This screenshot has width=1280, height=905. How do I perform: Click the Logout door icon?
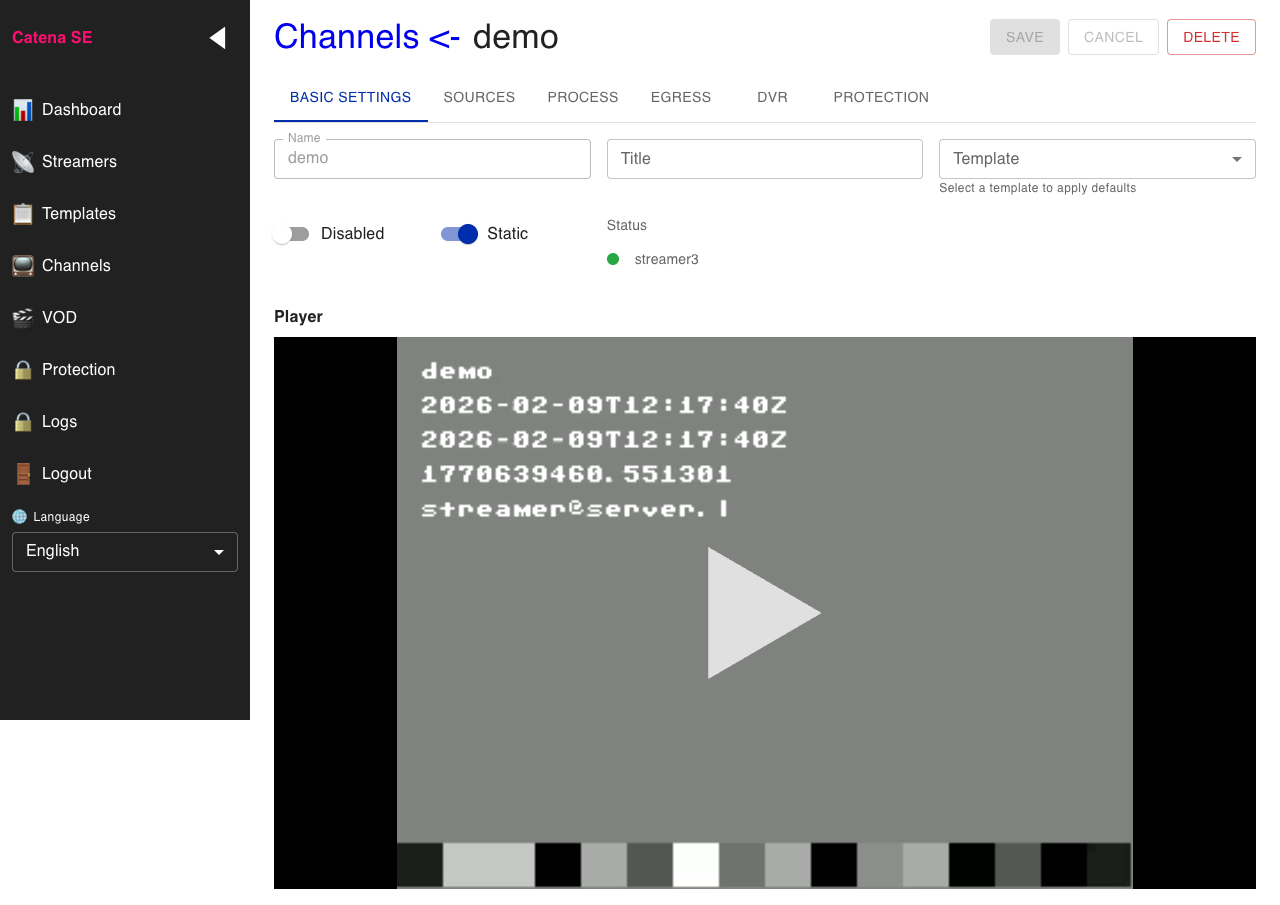tap(22, 474)
